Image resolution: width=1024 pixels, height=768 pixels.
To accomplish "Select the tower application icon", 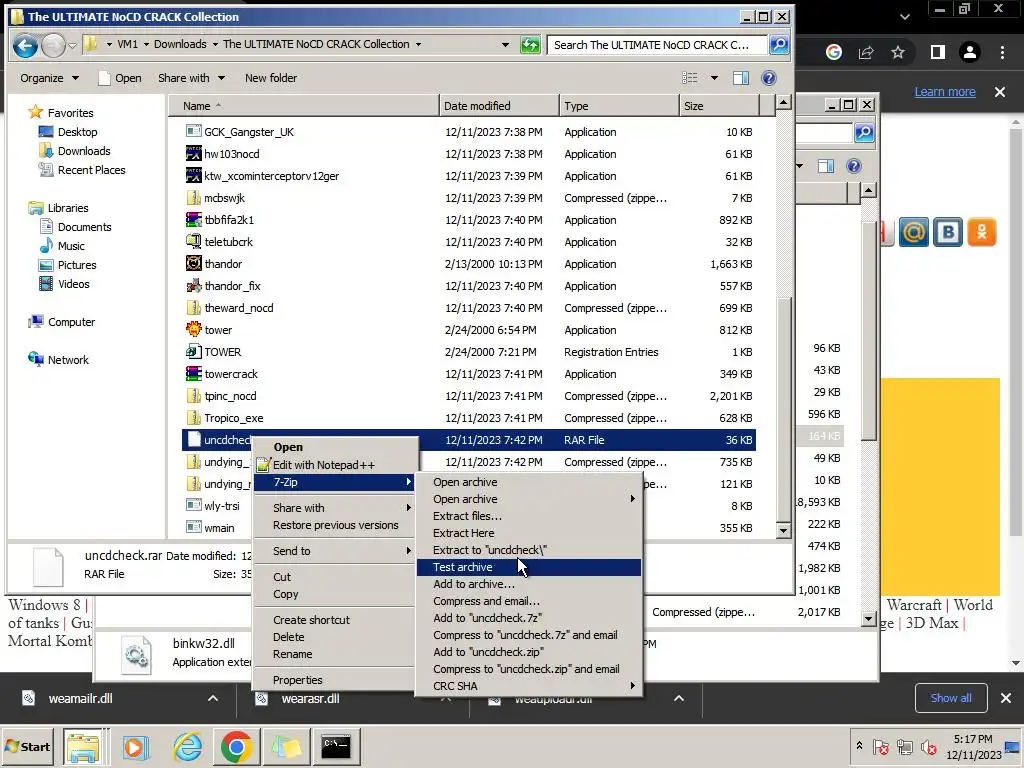I will pos(193,329).
